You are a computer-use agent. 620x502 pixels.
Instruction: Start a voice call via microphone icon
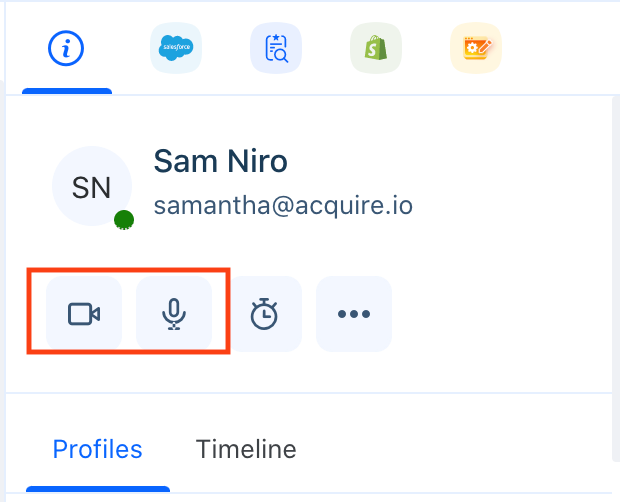pyautogui.click(x=174, y=314)
